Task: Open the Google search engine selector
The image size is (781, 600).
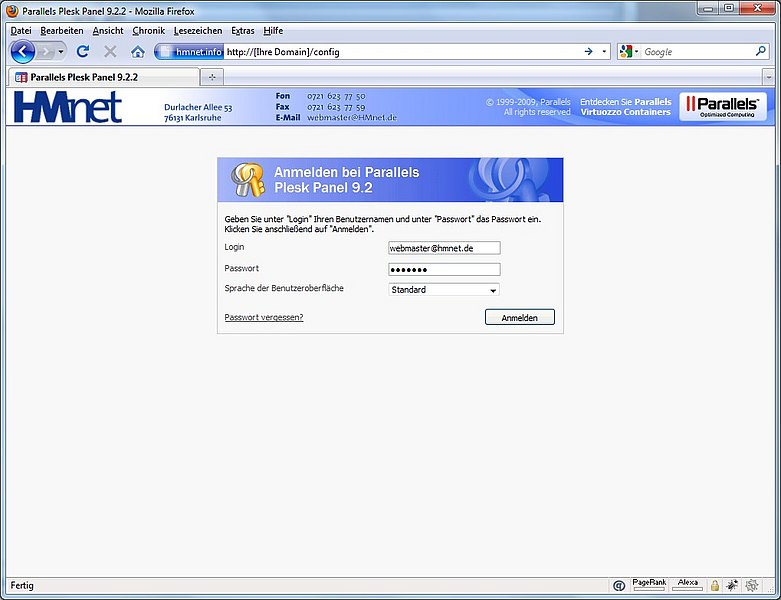Action: [629, 51]
